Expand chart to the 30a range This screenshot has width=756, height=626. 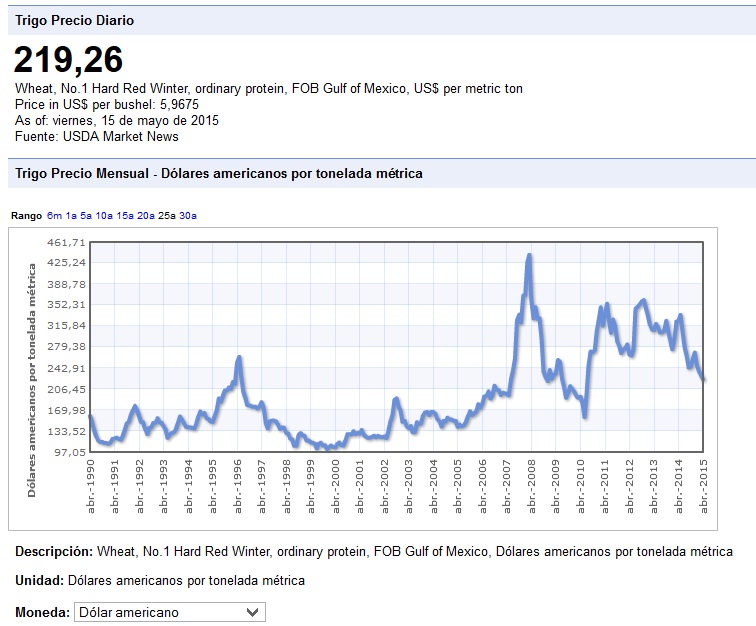pyautogui.click(x=188, y=216)
